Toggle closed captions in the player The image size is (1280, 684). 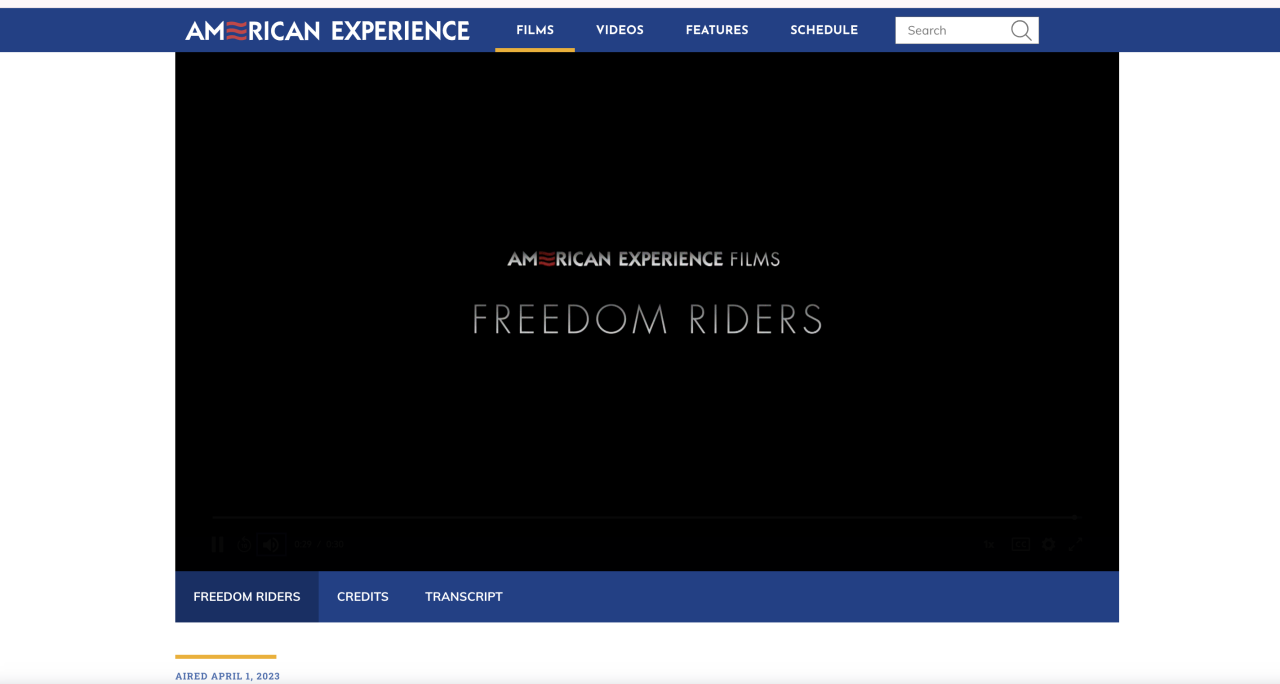pos(1020,544)
